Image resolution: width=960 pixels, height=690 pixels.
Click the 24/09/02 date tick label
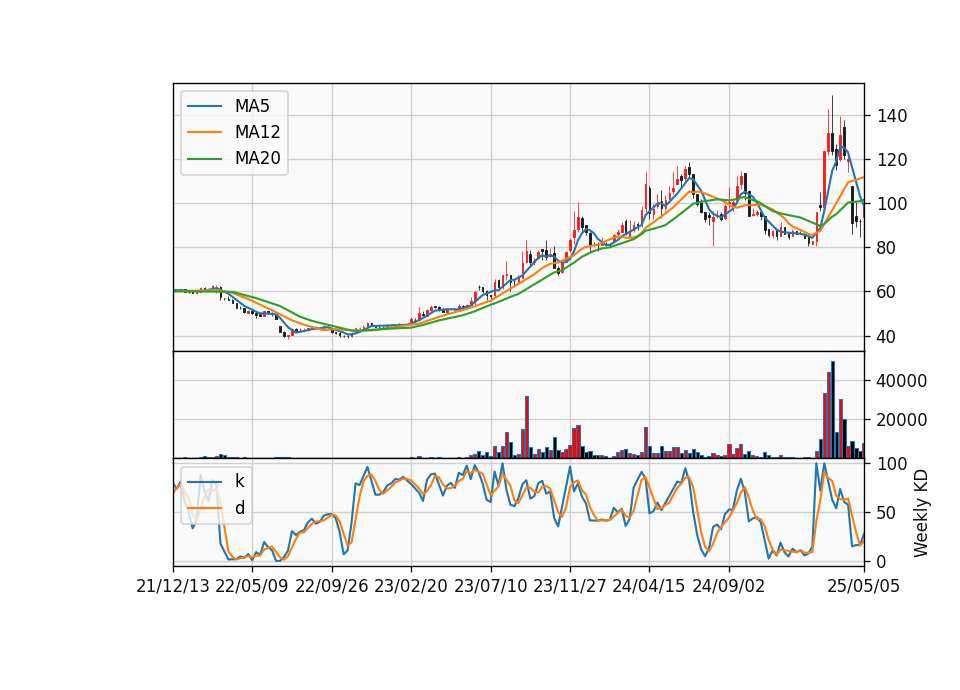(x=729, y=587)
